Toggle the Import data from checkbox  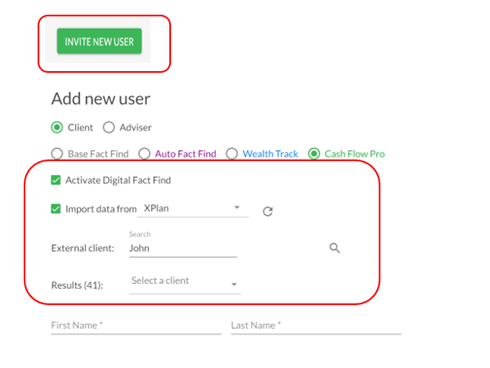pyautogui.click(x=56, y=209)
